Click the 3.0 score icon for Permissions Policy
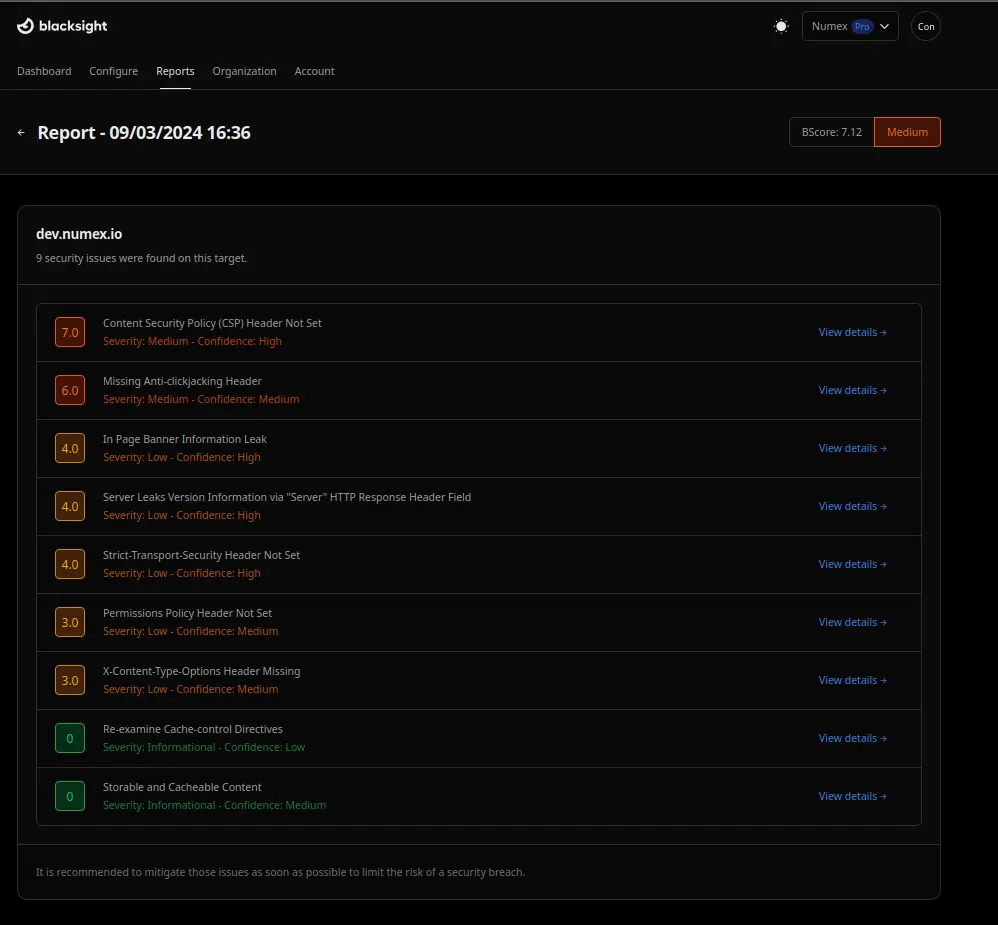Viewport: 998px width, 925px height. click(x=70, y=622)
